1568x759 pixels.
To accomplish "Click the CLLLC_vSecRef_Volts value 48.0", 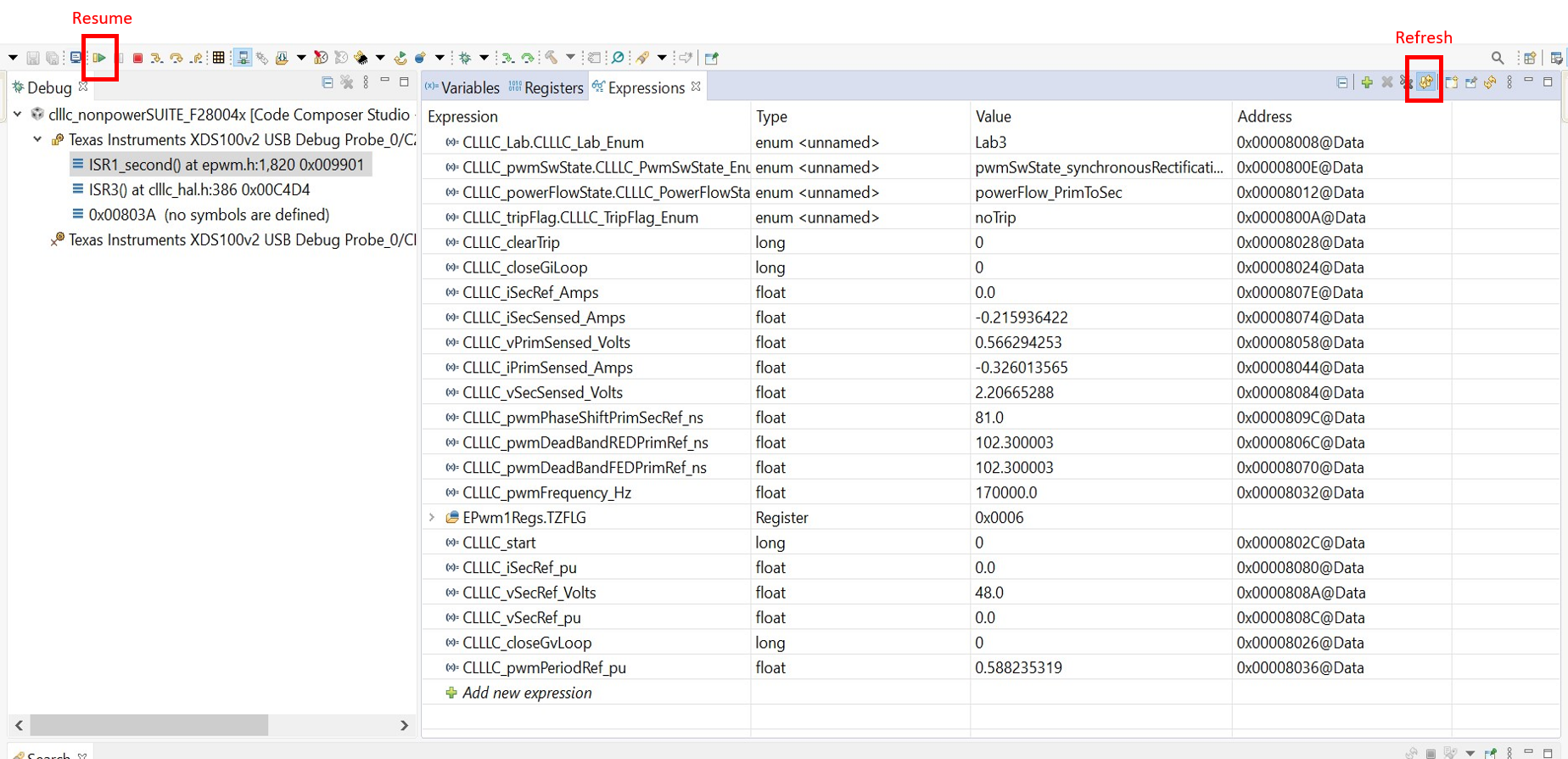I will coord(989,593).
